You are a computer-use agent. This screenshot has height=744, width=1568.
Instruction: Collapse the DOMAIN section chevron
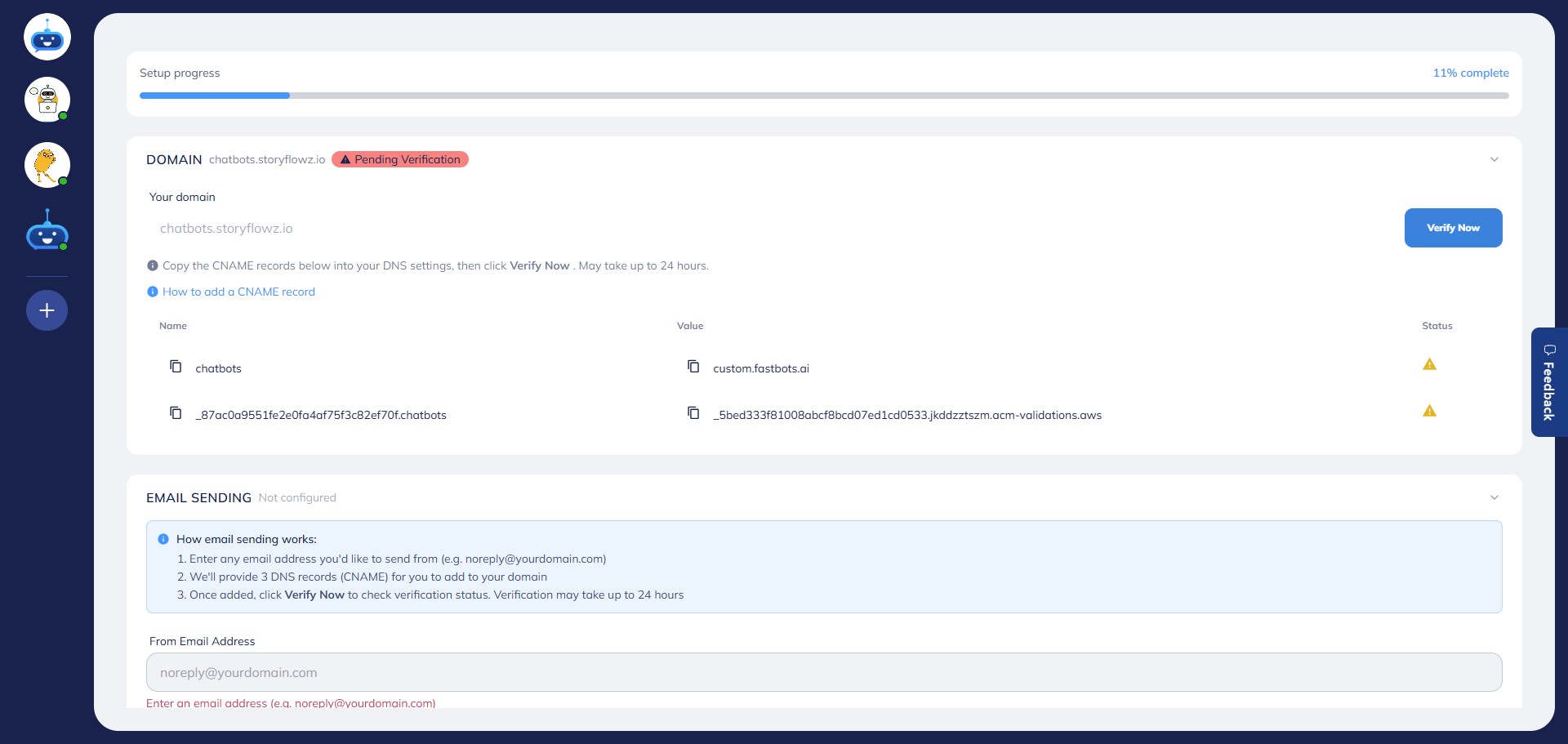point(1494,159)
